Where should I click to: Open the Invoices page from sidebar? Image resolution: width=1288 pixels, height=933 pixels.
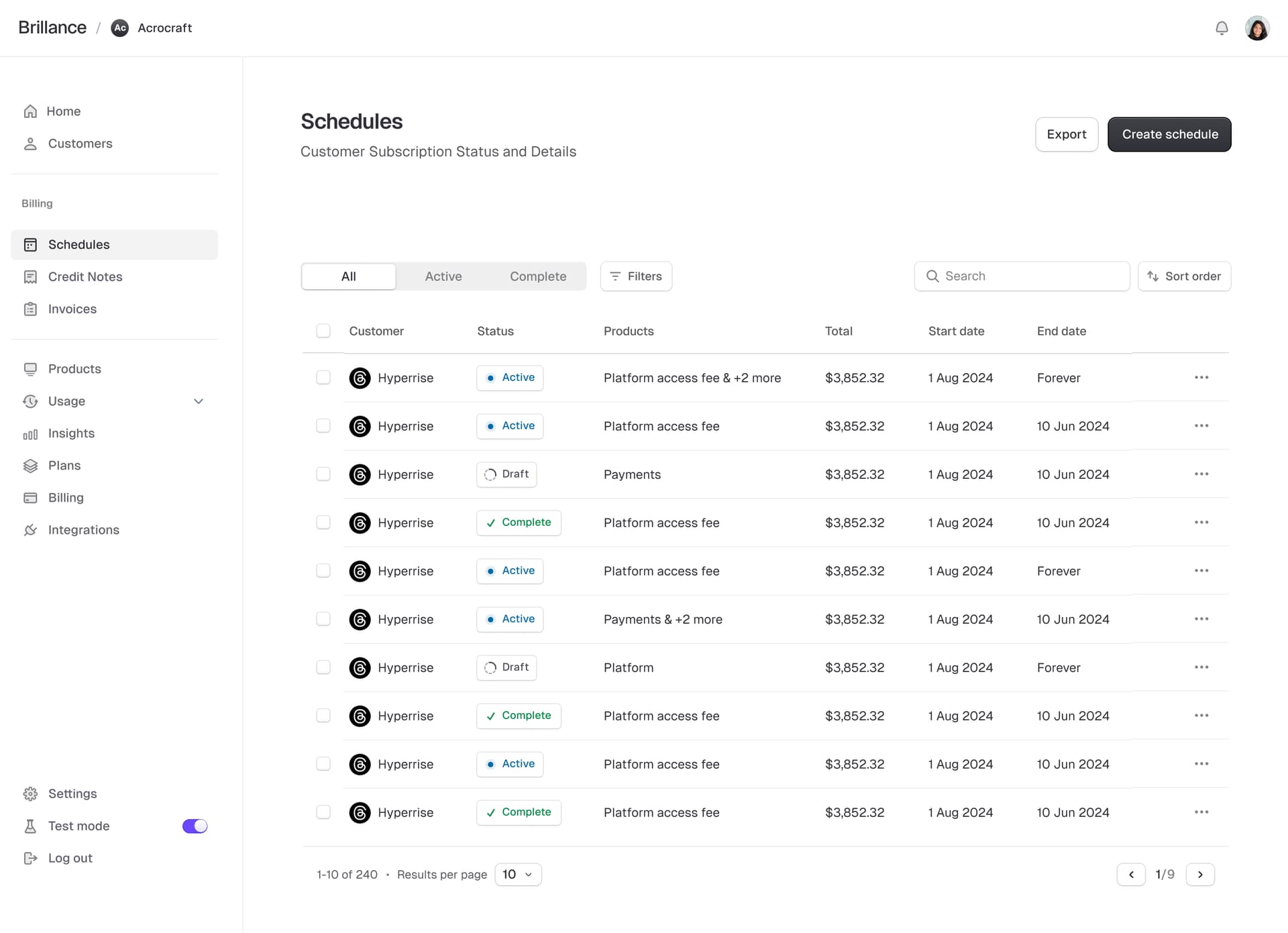click(72, 309)
